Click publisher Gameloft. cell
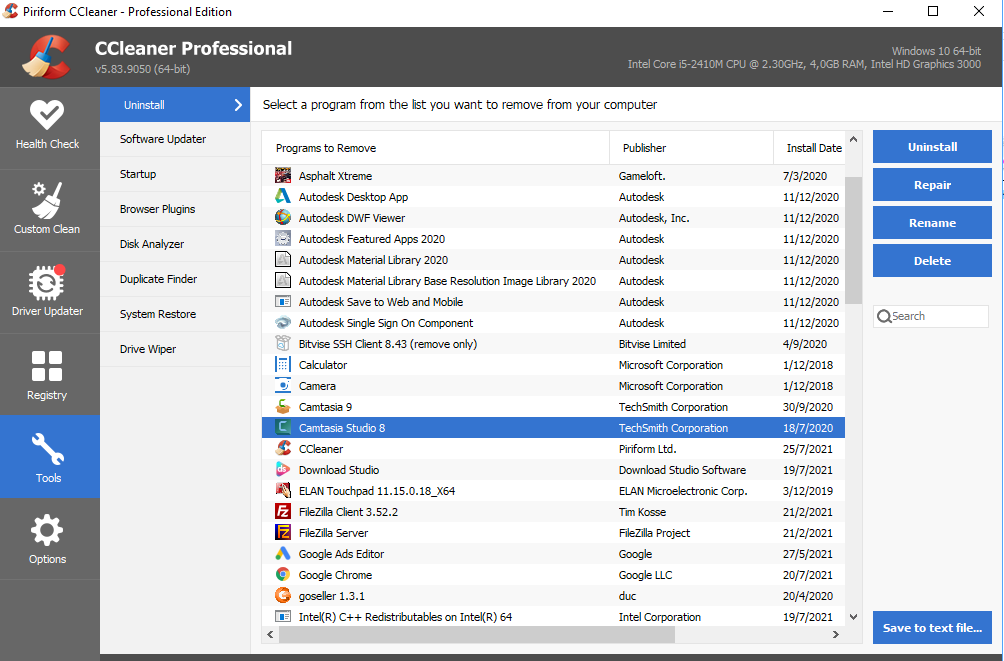 point(642,175)
